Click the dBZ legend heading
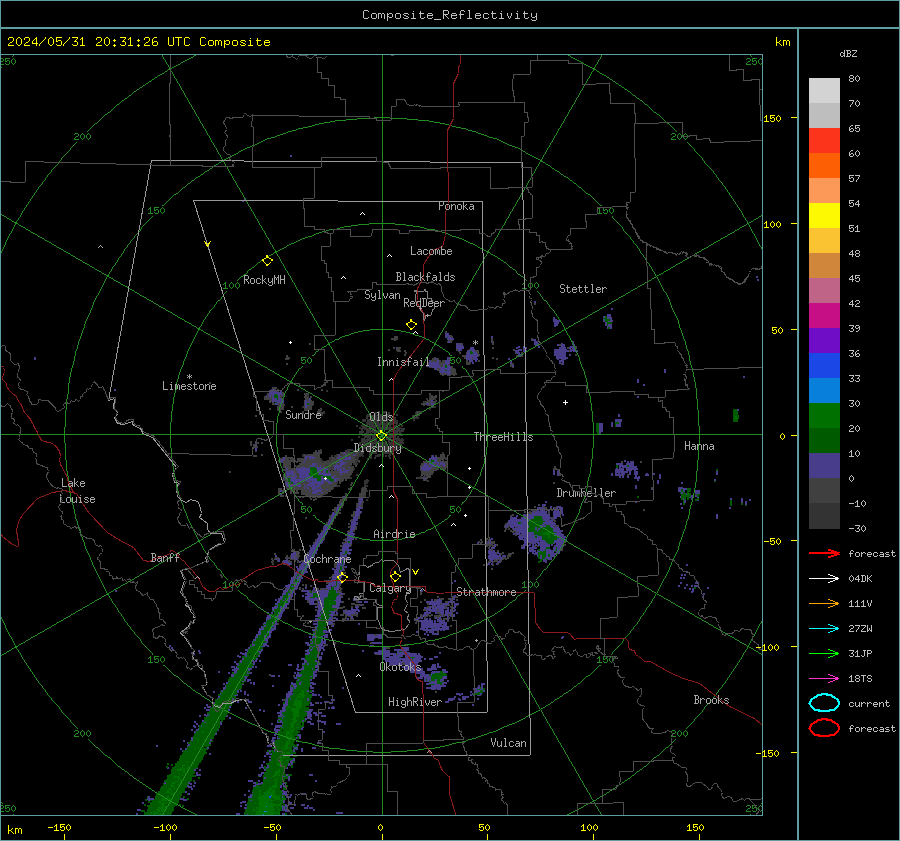The width and height of the screenshot is (900, 841). click(x=848, y=54)
